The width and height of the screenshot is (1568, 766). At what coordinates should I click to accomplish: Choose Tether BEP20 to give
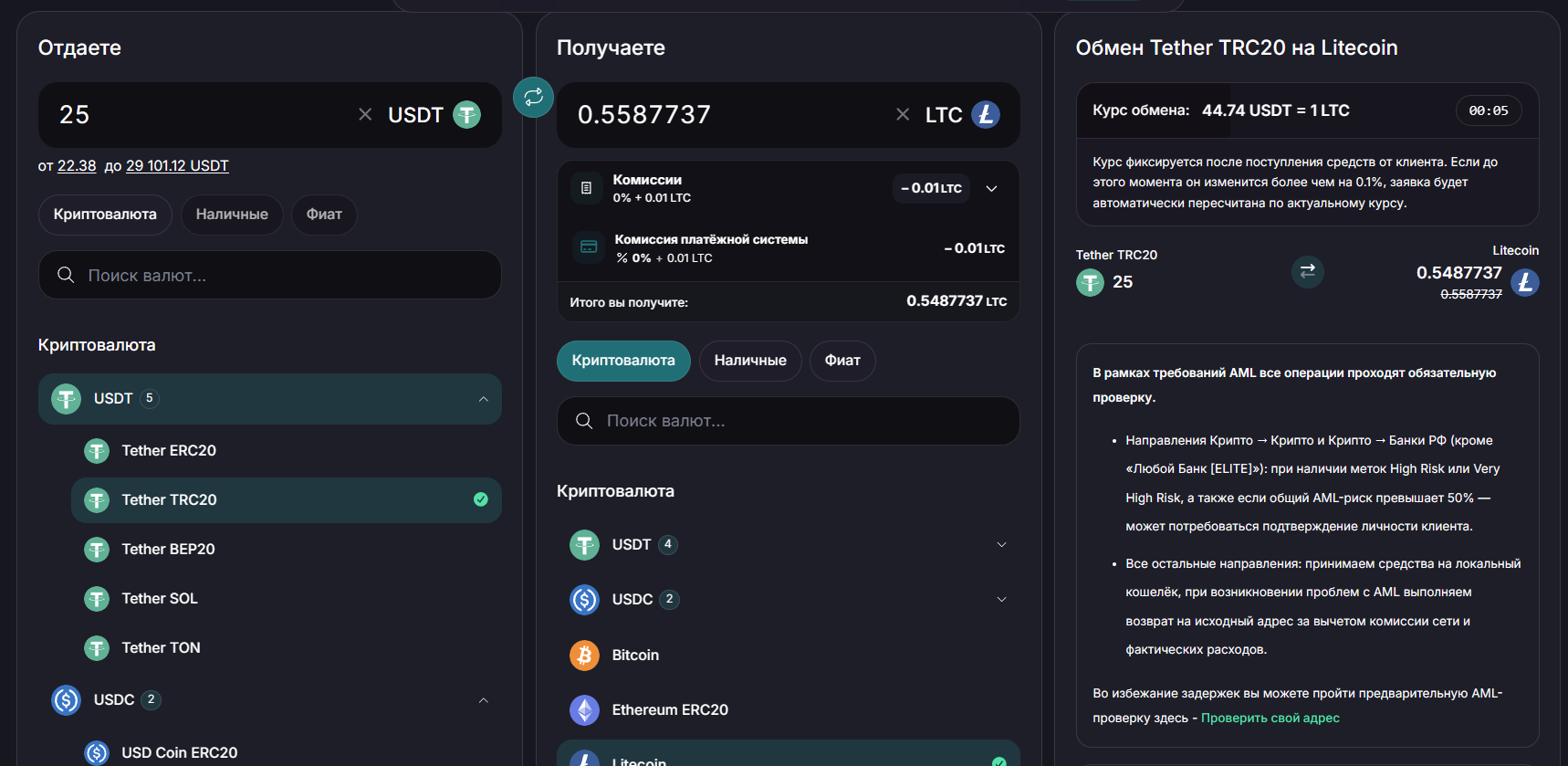pos(287,549)
